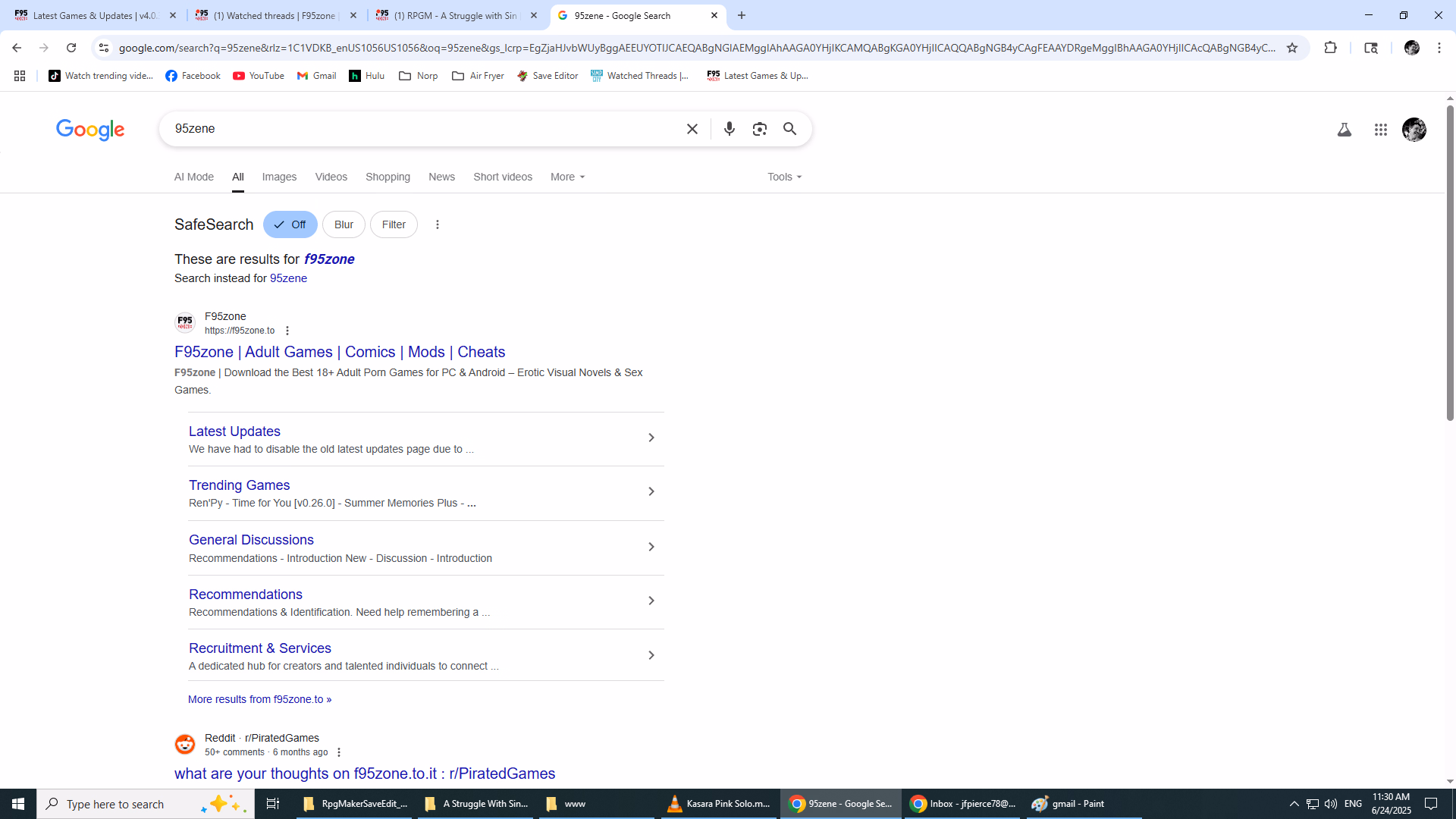Image resolution: width=1456 pixels, height=819 pixels.
Task: Switch to Videos results tab
Action: (331, 177)
